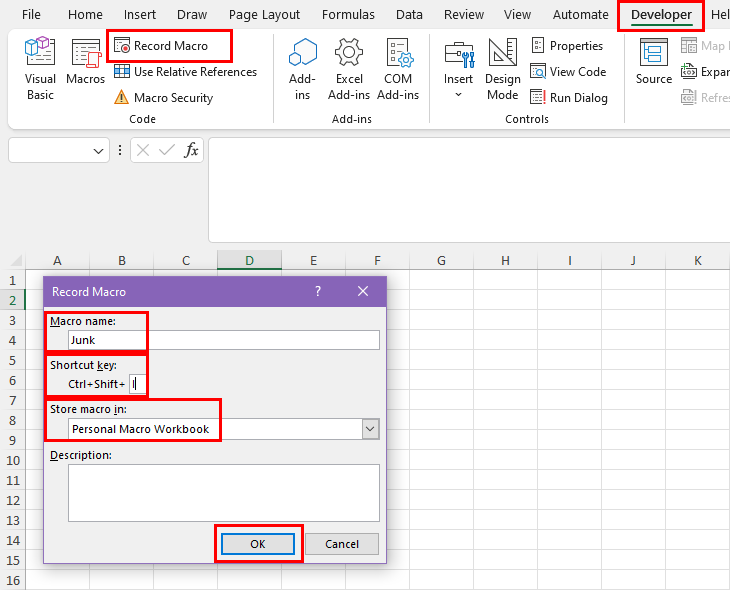Open the Data tab
730x590 pixels.
(x=409, y=14)
